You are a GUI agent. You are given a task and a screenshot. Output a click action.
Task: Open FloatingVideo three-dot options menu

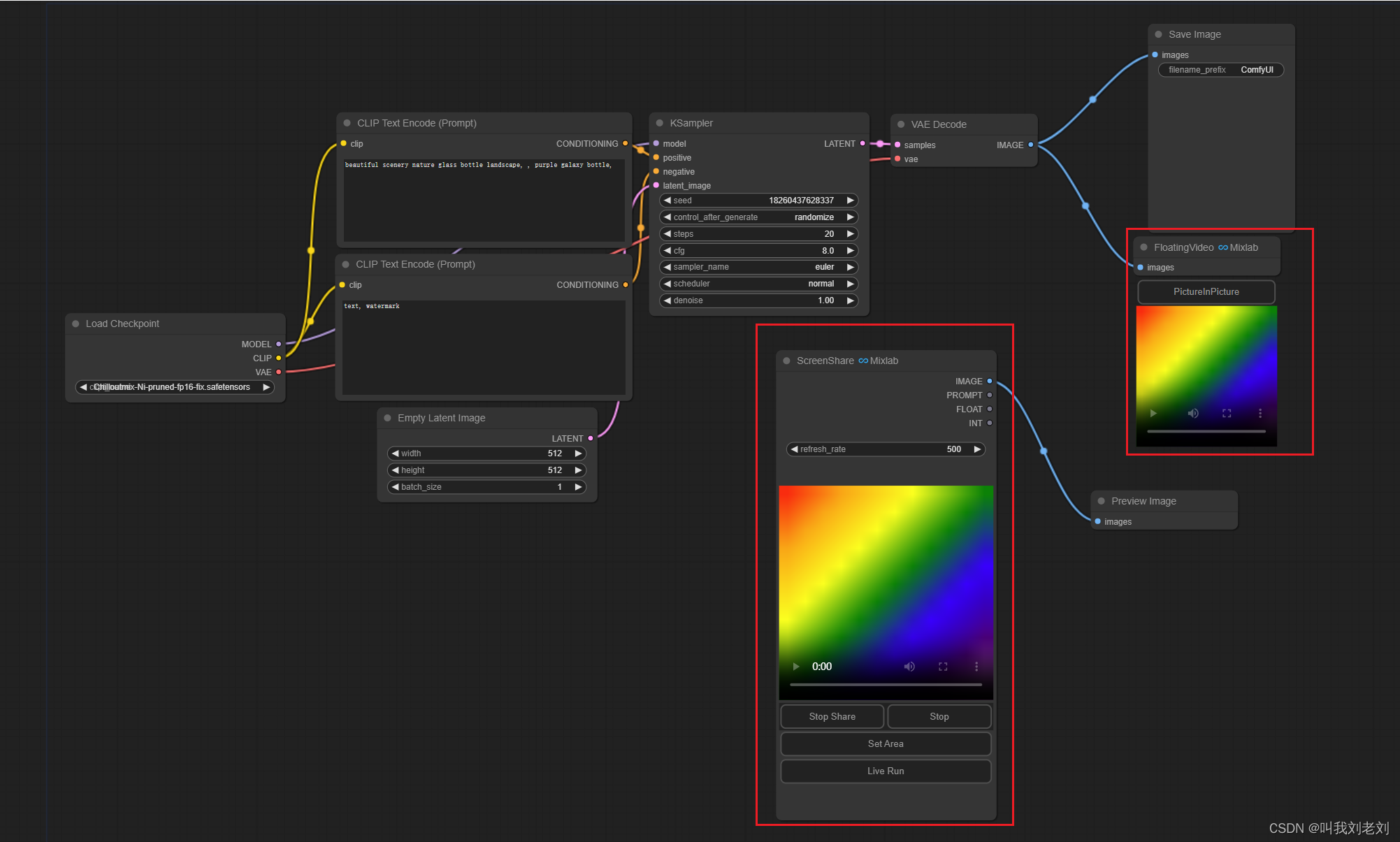pos(1260,414)
